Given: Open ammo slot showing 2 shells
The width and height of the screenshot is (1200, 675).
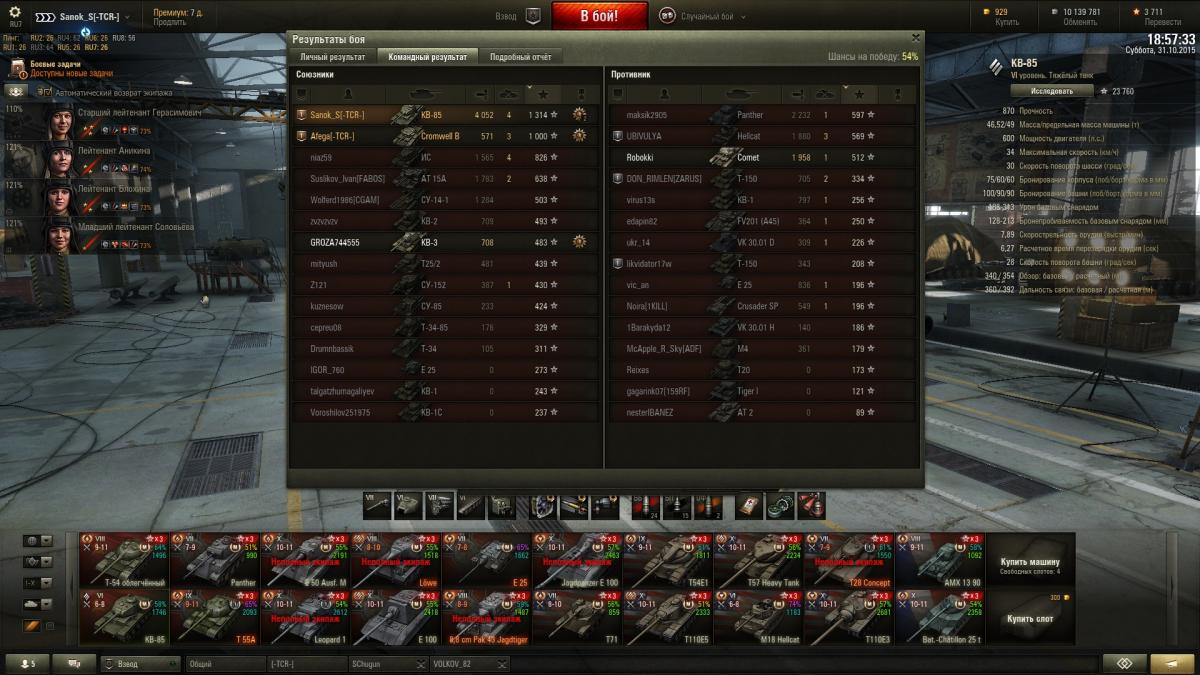Looking at the screenshot, I should (x=707, y=505).
